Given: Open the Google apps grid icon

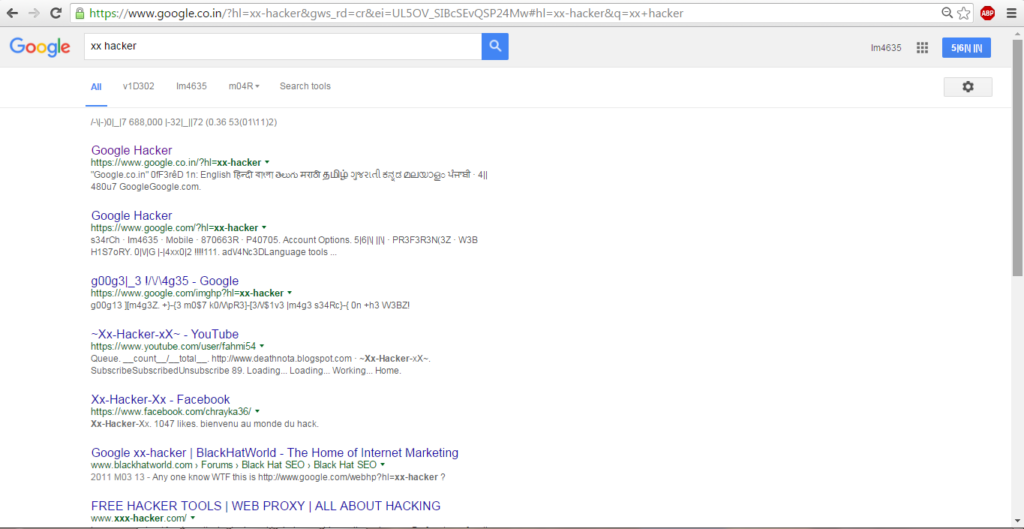Looking at the screenshot, I should point(922,48).
